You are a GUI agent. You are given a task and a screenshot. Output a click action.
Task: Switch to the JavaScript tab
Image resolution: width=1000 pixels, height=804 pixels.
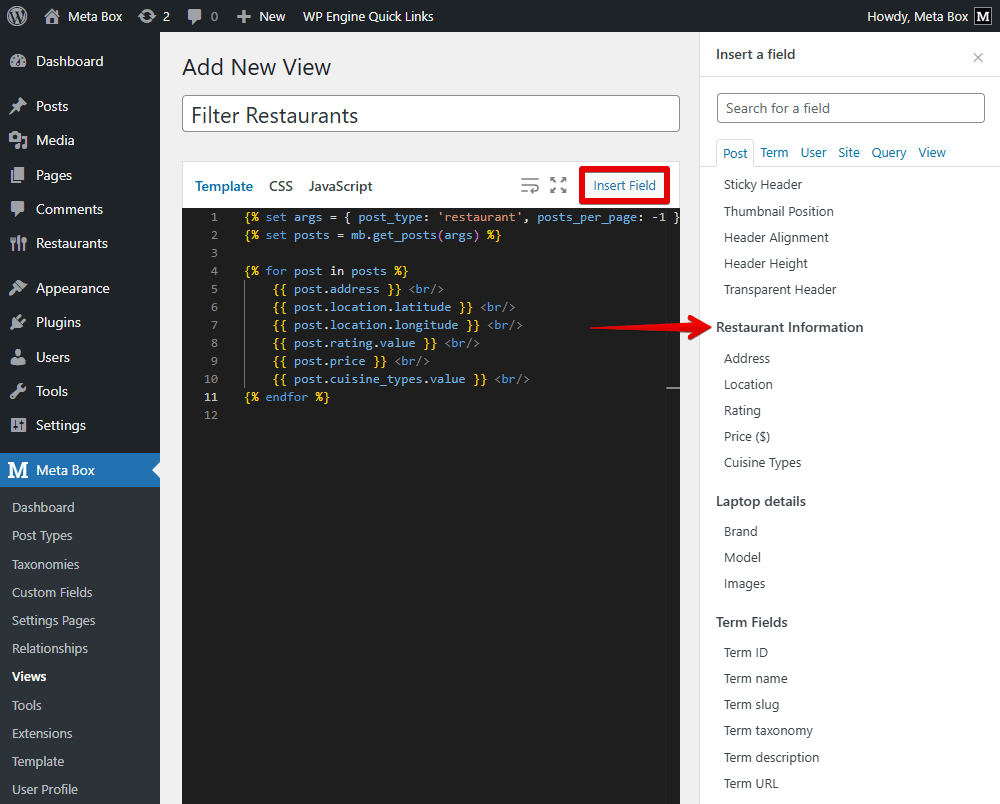340,186
